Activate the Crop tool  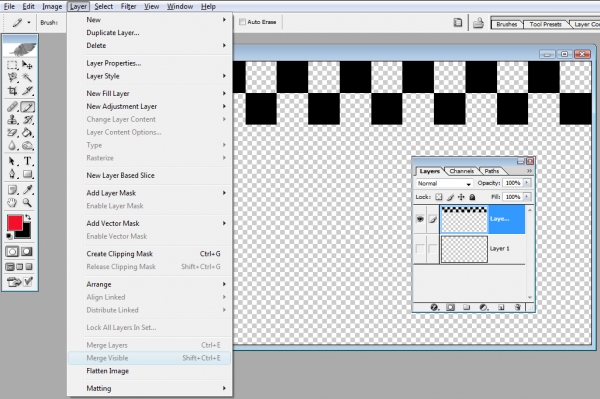click(x=12, y=91)
